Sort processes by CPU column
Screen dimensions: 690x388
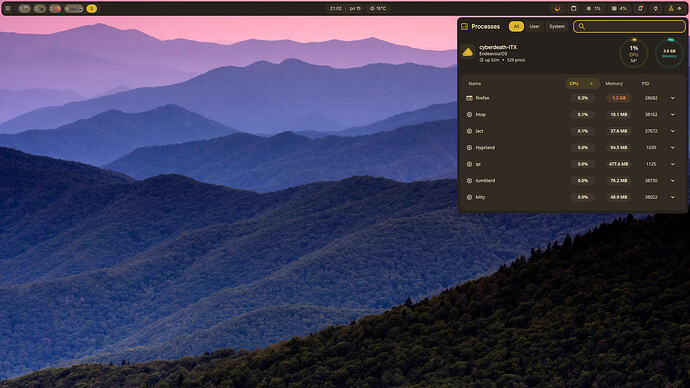[582, 84]
